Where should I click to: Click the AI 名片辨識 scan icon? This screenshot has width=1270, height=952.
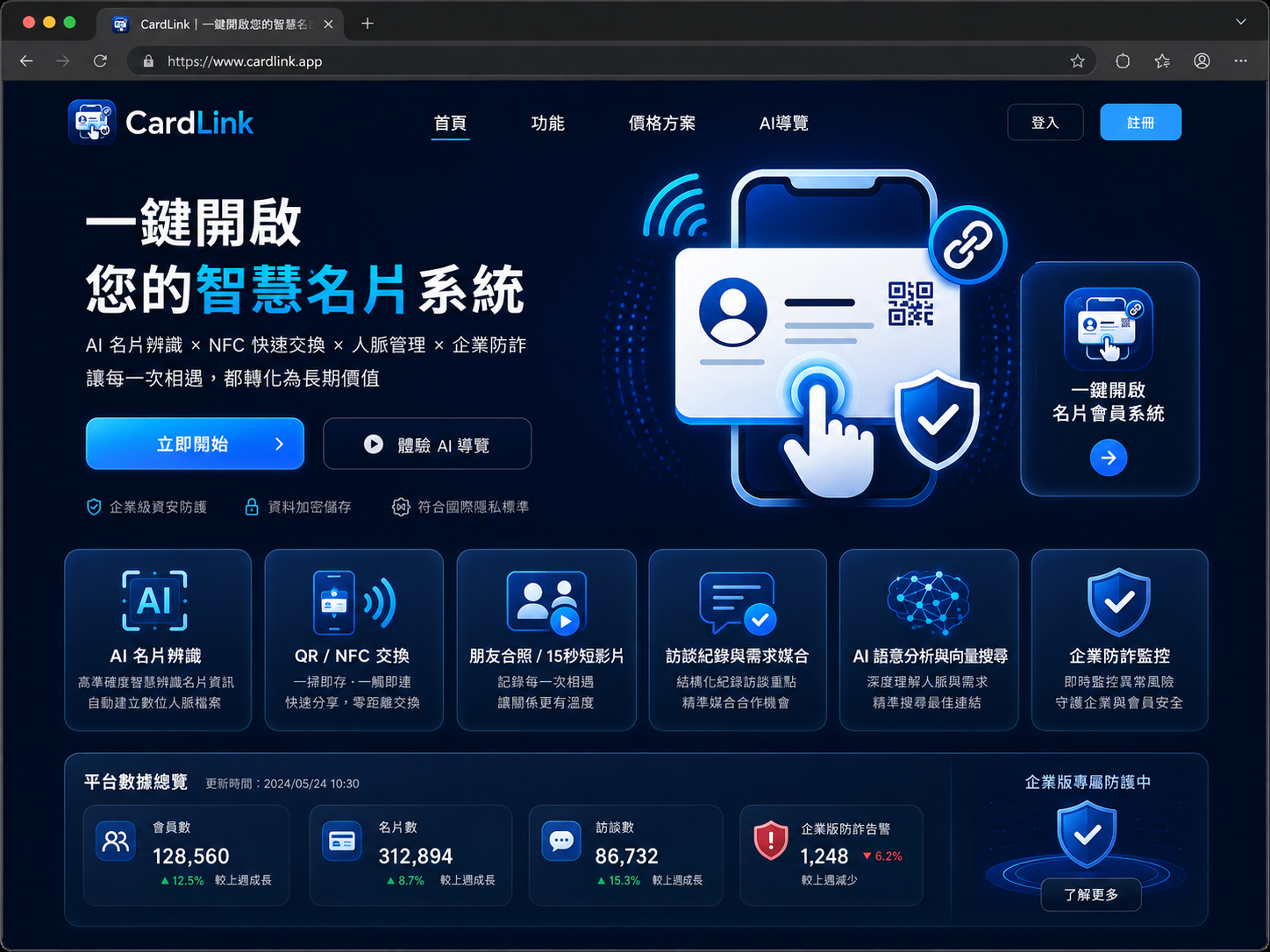tap(154, 600)
